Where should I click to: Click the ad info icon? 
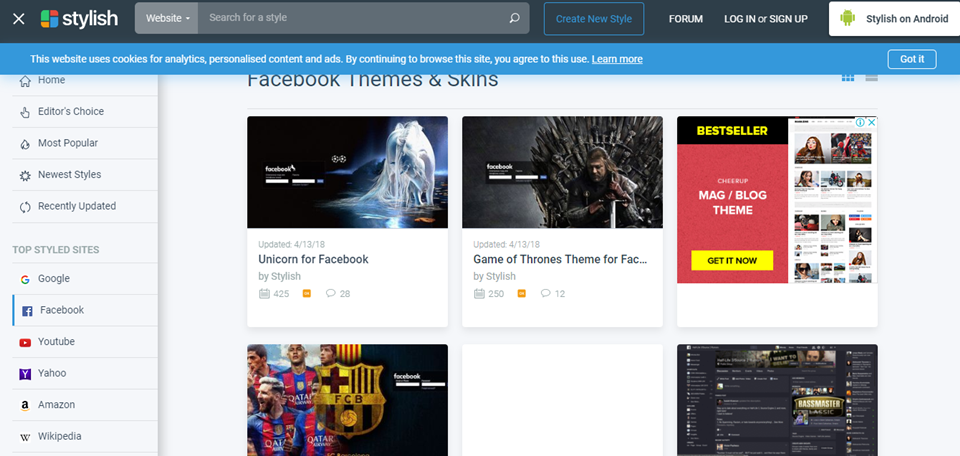[x=860, y=122]
